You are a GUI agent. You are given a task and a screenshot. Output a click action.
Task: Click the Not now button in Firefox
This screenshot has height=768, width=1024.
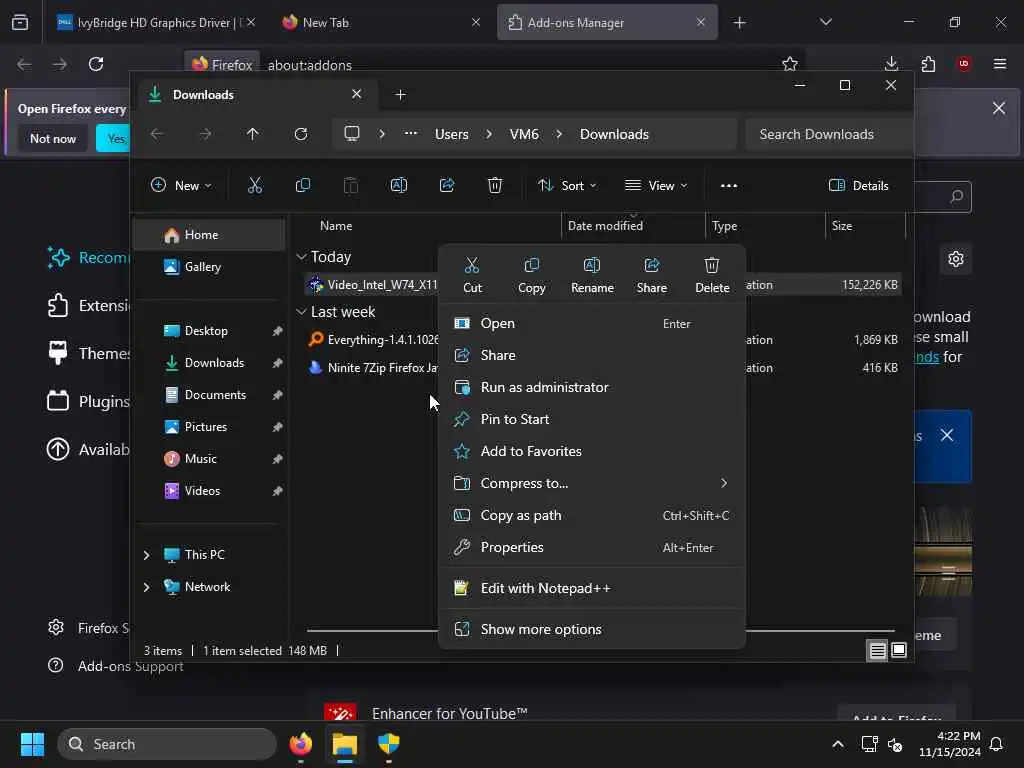point(53,138)
